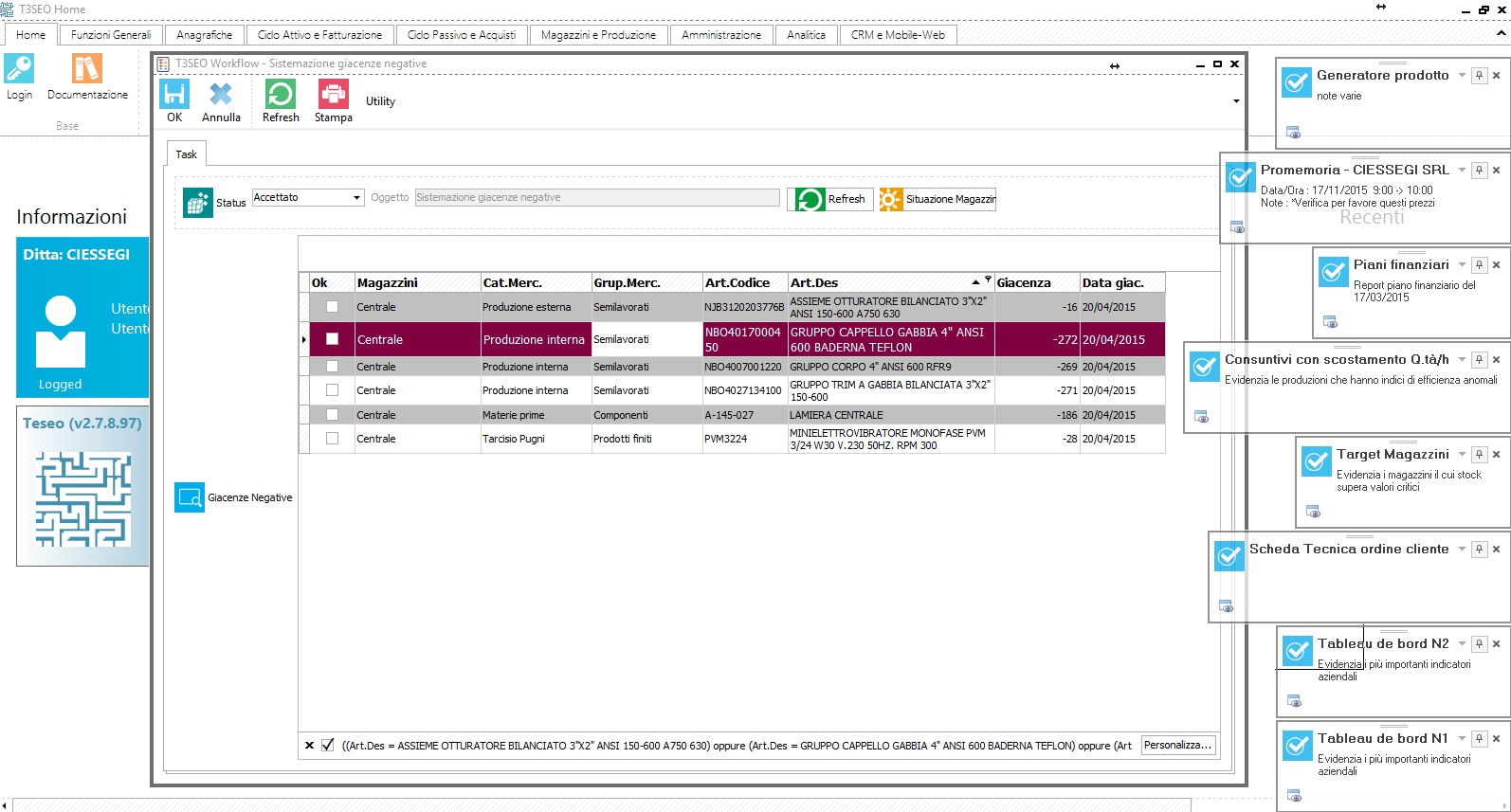1511x812 pixels.
Task: Click the Login key icon
Action: pyautogui.click(x=19, y=68)
